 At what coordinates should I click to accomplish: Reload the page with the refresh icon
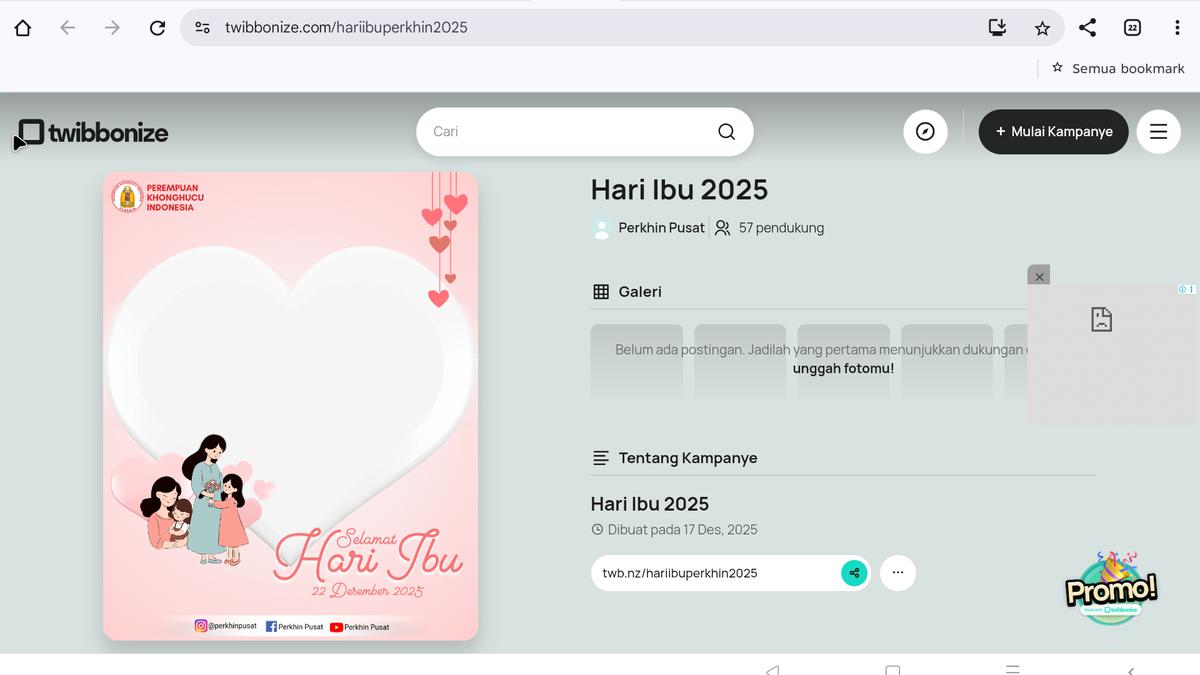(x=157, y=28)
